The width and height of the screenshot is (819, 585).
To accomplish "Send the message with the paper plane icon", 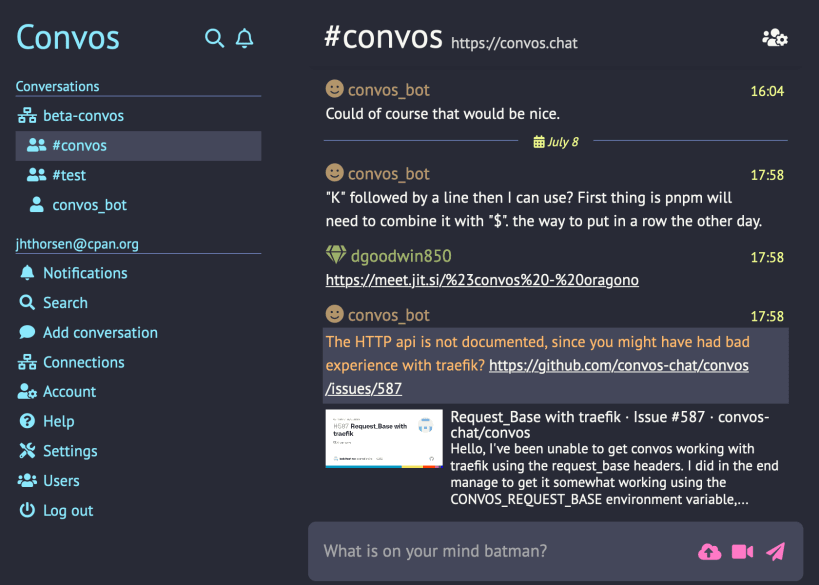I will coord(776,552).
